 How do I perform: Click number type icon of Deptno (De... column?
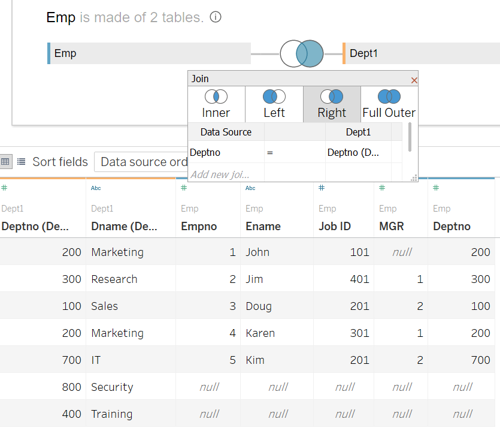point(4,188)
